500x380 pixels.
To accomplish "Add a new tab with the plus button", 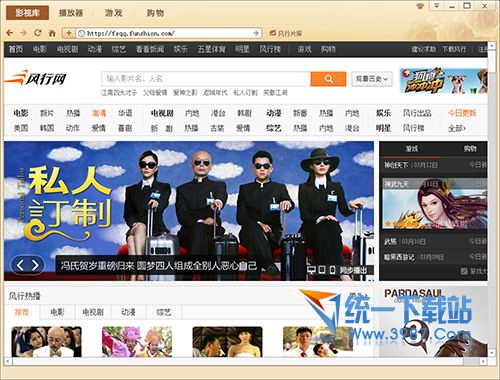I will 69,33.
